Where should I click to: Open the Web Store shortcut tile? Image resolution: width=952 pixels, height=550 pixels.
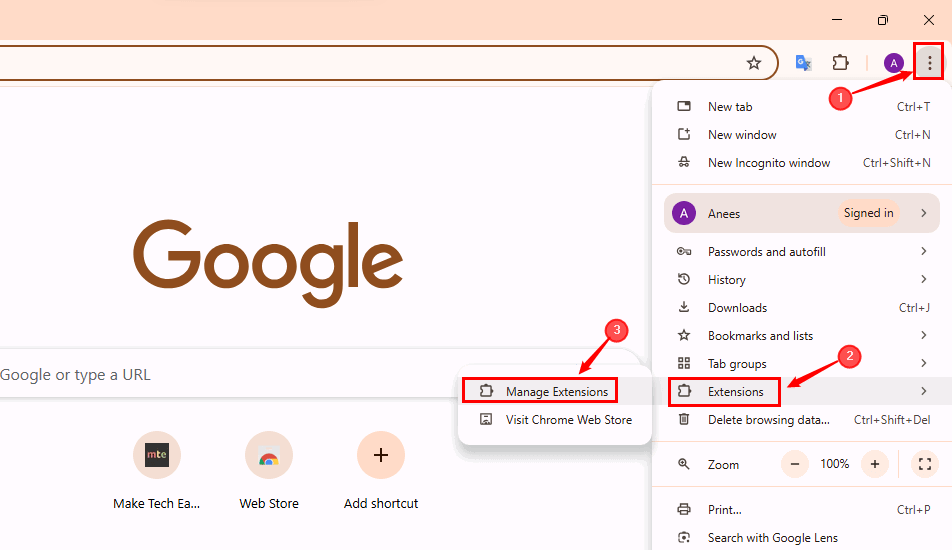pyautogui.click(x=269, y=470)
